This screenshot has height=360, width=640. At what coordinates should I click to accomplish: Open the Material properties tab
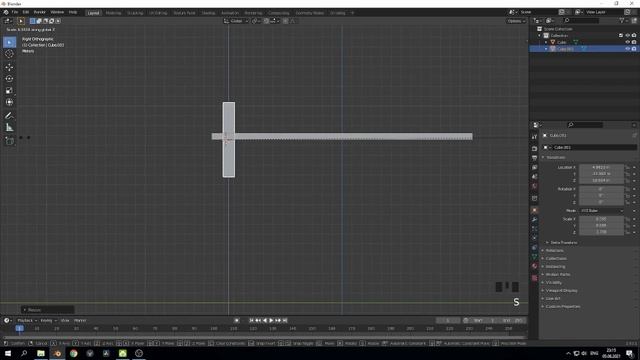tap(534, 266)
